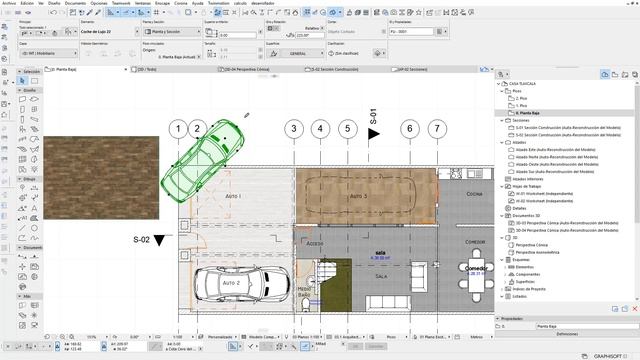Toggle the grid snap icon in toolbar
Viewport: 640px width, 360px height.
click(x=156, y=13)
